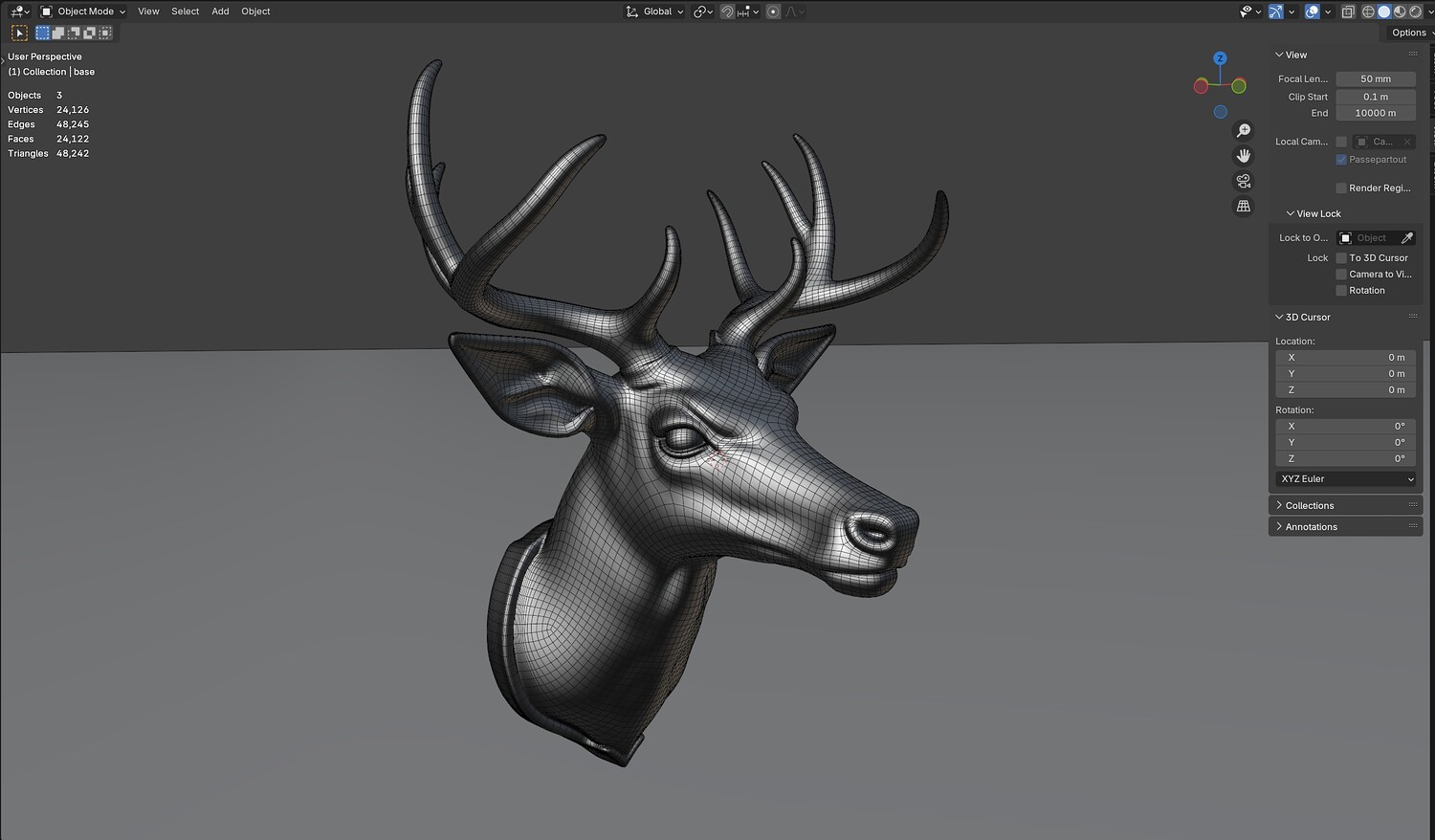Clear the Local Camera field with X
This screenshot has width=1435, height=840.
1407,142
